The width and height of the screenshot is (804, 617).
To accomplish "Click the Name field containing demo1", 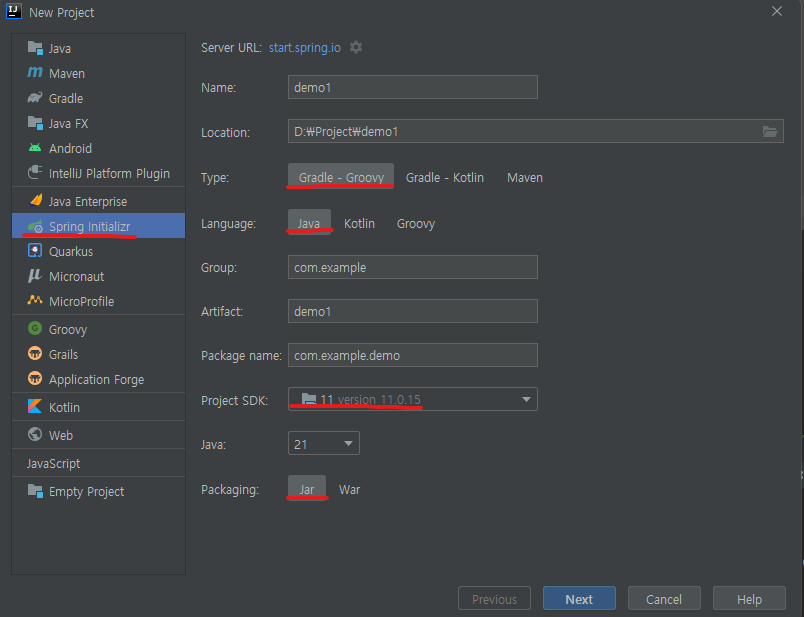I will click(x=413, y=87).
